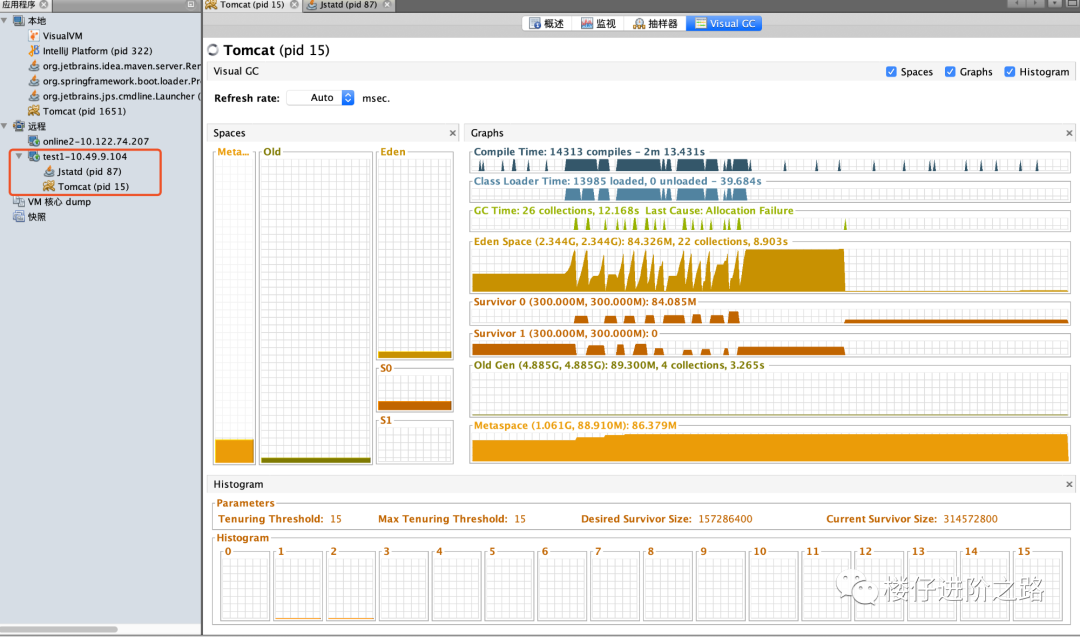
Task: Select online2-10.122.74.207 remote host
Action: pyautogui.click(x=96, y=141)
